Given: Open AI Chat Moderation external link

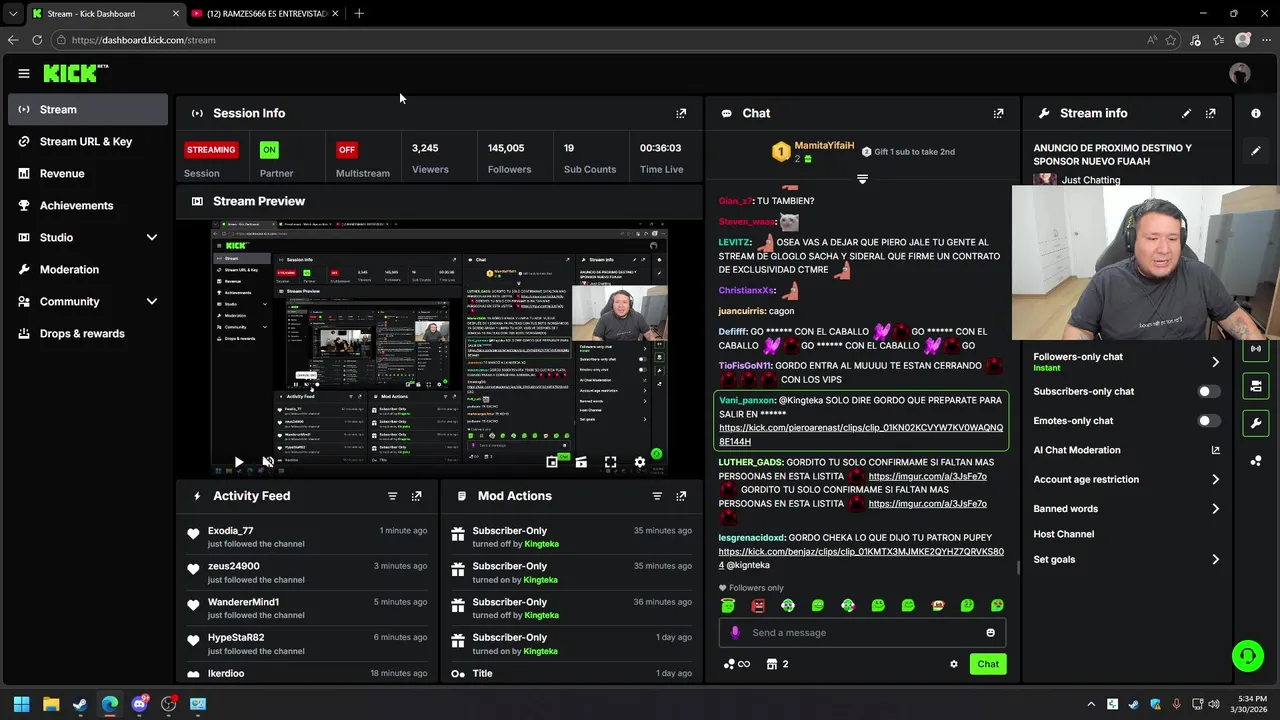Looking at the screenshot, I should tap(1215, 450).
